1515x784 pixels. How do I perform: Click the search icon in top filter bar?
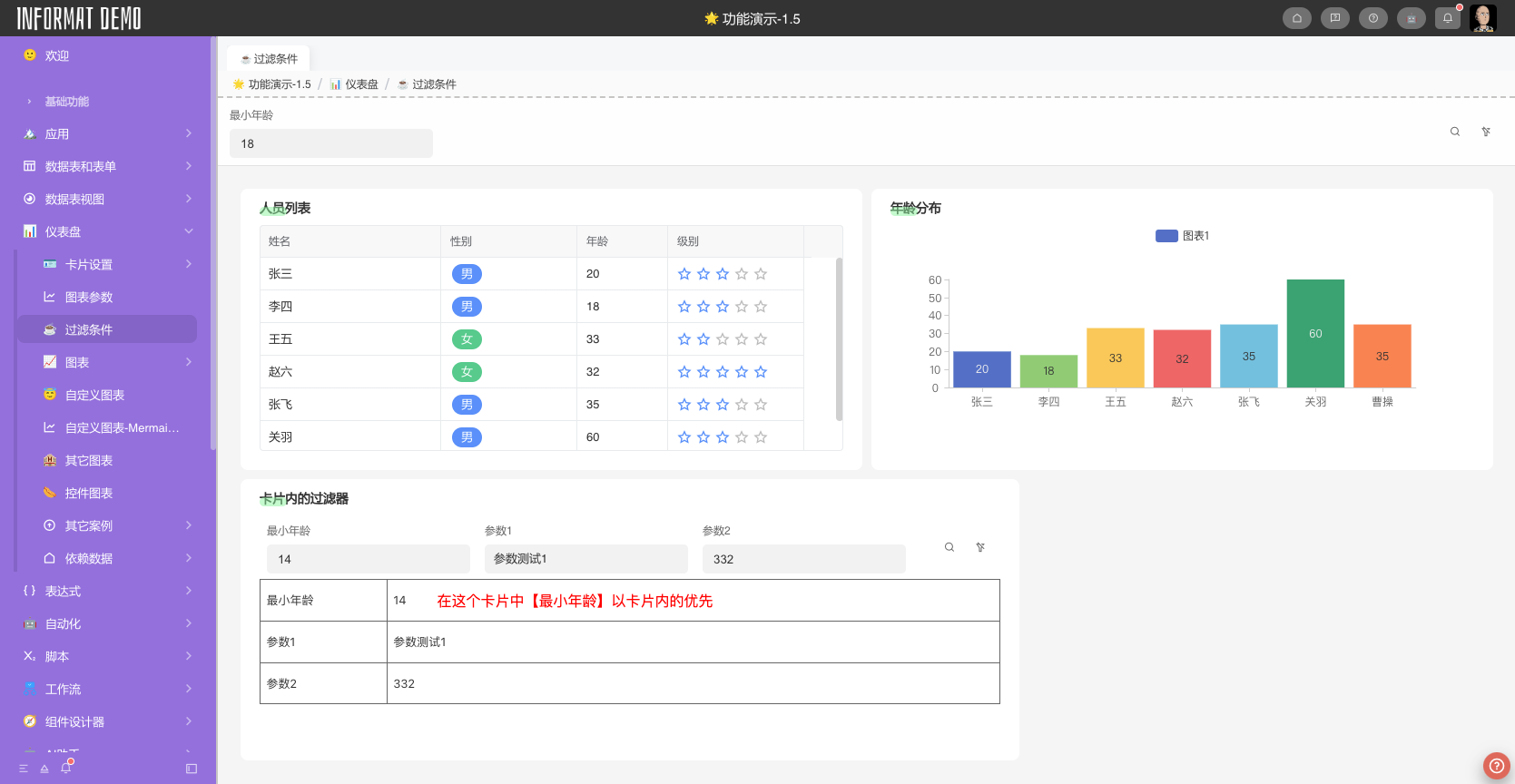click(x=1454, y=132)
